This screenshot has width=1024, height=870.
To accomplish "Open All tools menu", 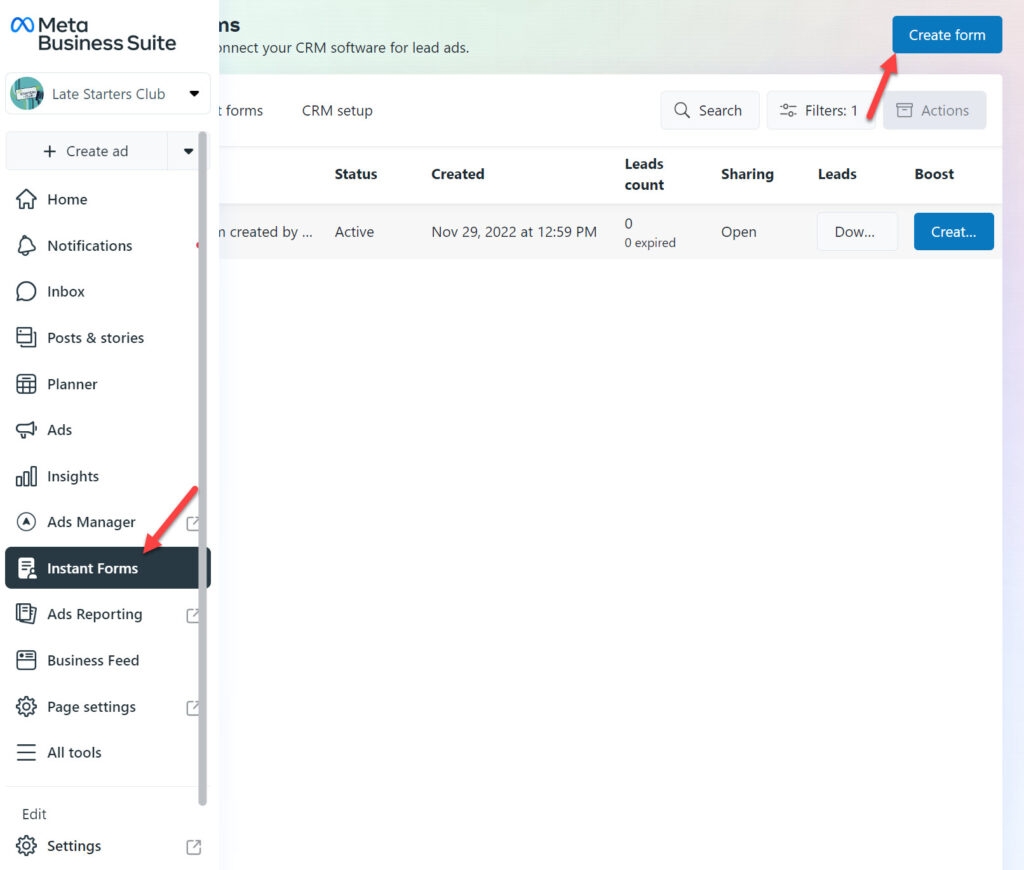I will tap(74, 752).
